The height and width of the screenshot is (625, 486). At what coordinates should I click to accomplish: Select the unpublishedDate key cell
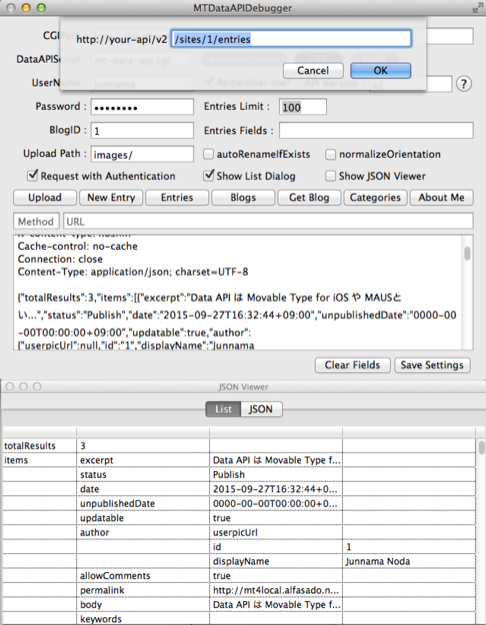click(x=143, y=503)
